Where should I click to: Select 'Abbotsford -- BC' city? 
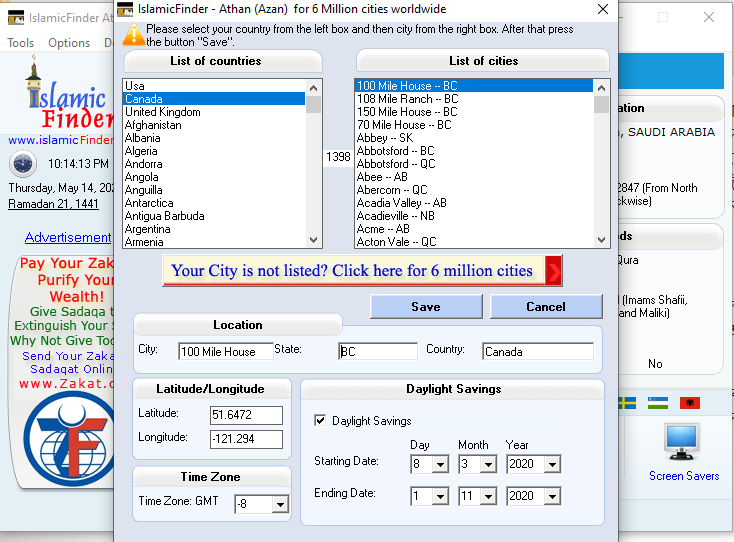474,151
